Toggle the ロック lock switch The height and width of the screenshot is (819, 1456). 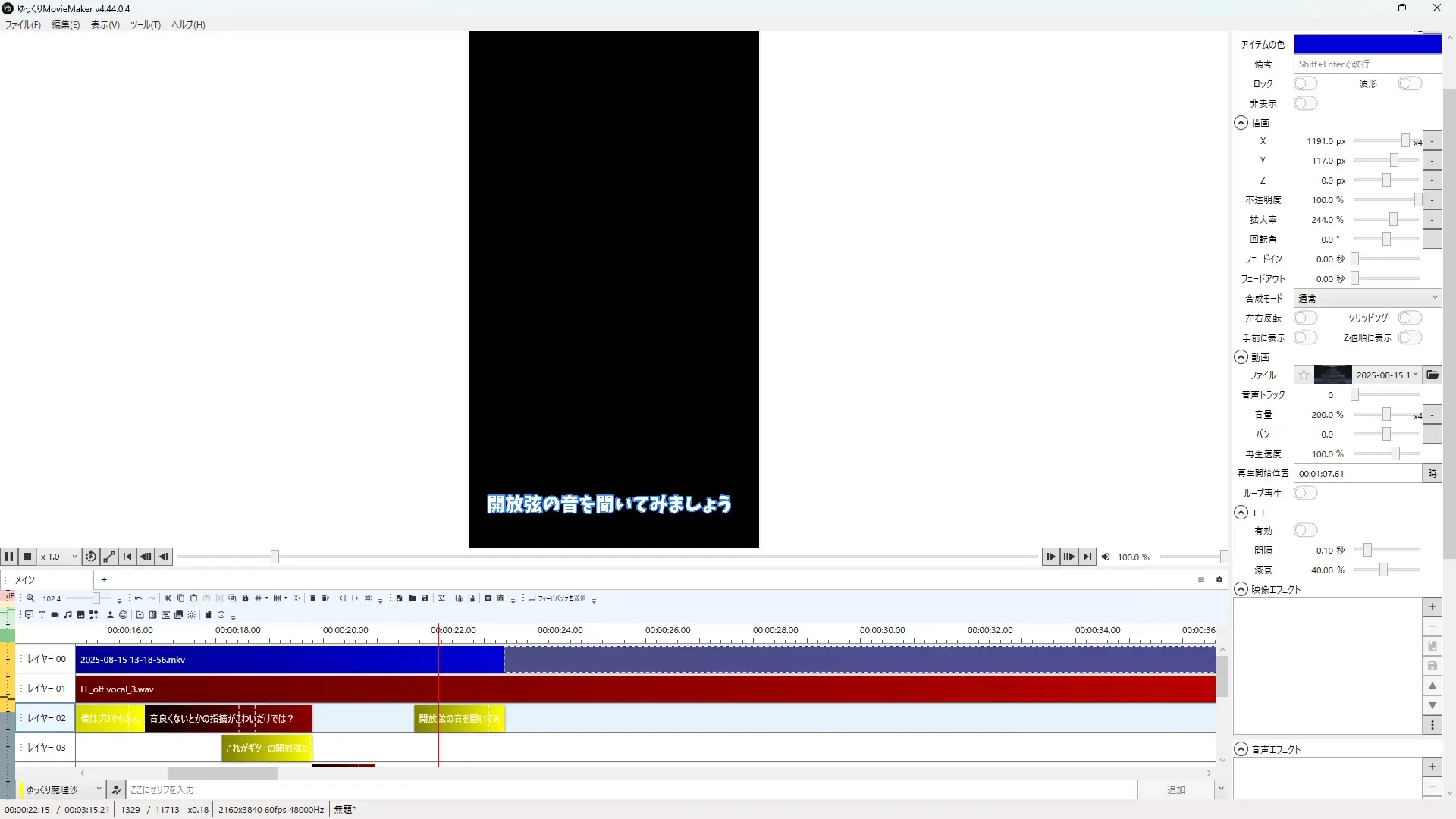(1304, 83)
